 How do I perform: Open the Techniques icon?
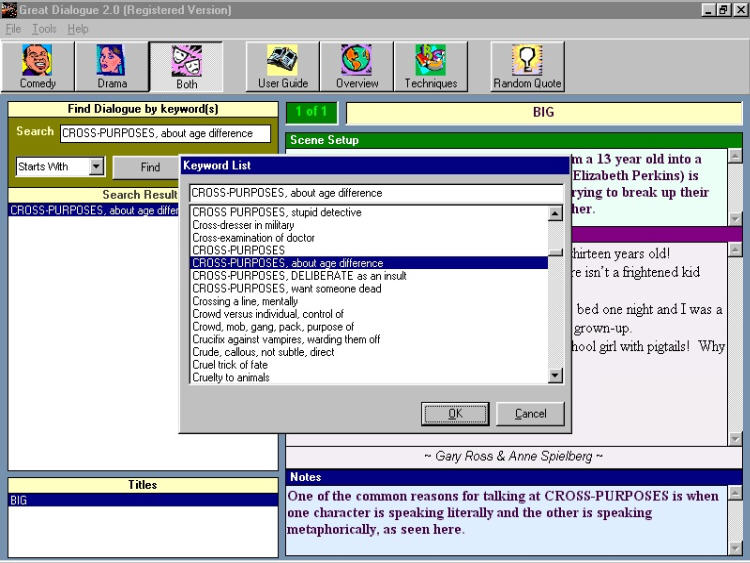[430, 66]
